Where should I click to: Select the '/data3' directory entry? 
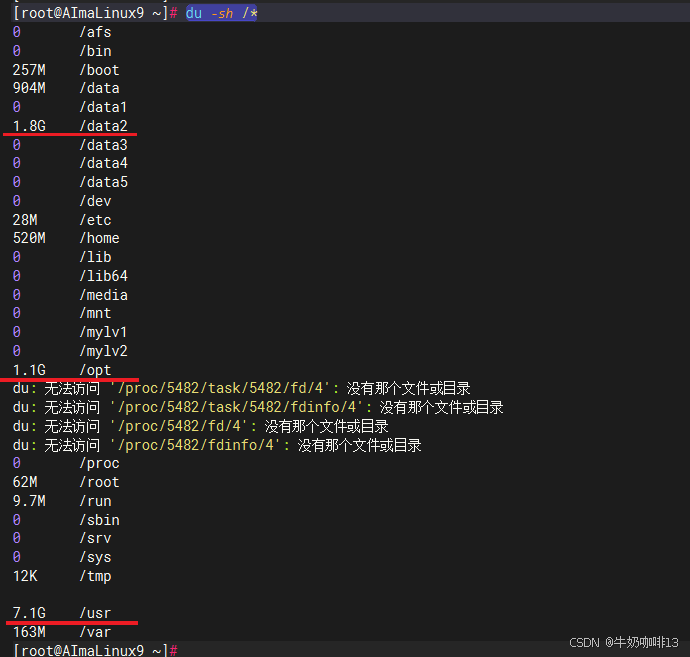pos(103,145)
